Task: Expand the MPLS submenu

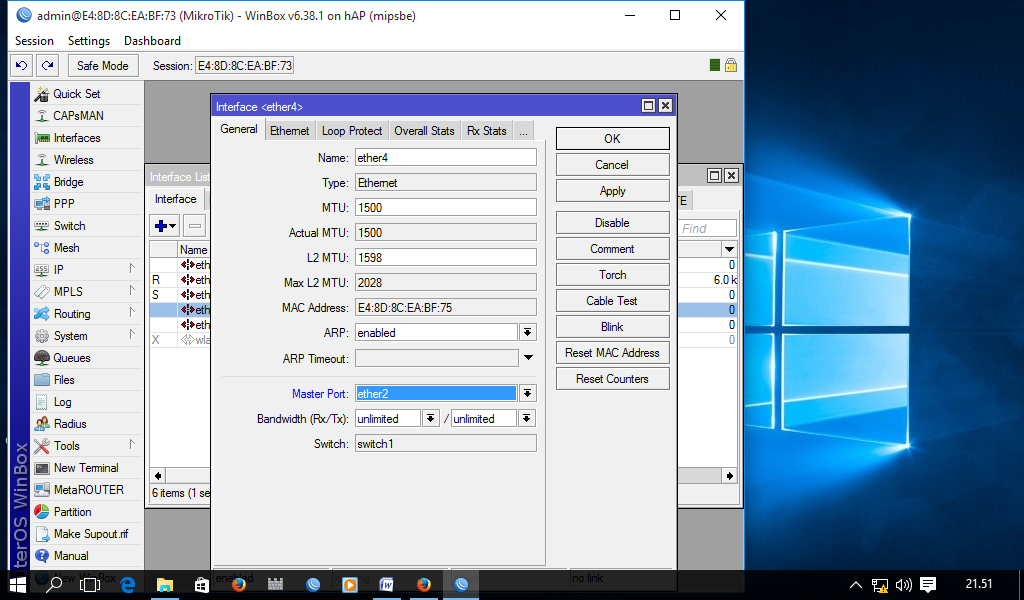Action: click(132, 291)
